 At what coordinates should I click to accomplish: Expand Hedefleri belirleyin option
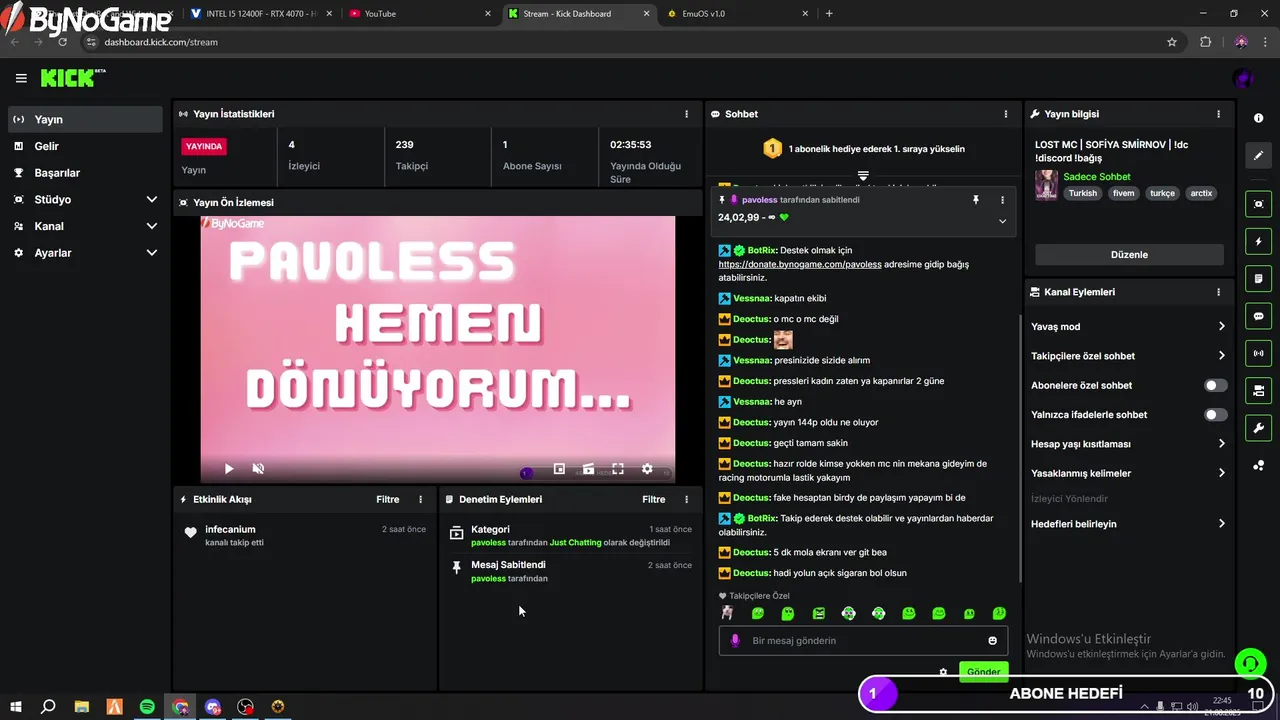tap(1128, 524)
